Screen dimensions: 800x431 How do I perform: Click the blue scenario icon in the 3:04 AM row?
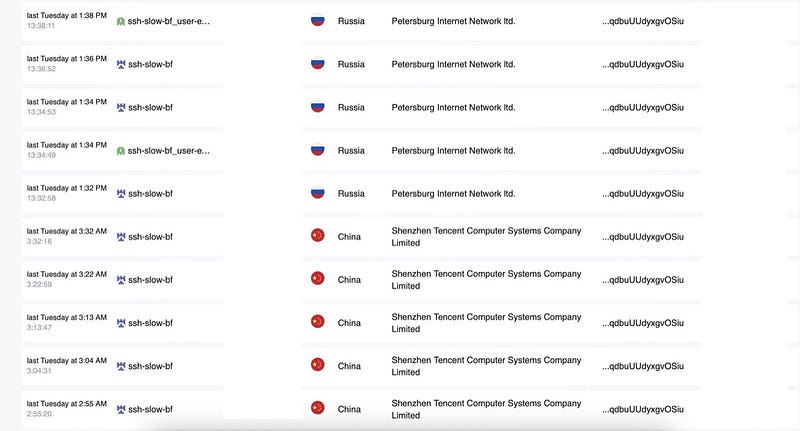pos(121,366)
